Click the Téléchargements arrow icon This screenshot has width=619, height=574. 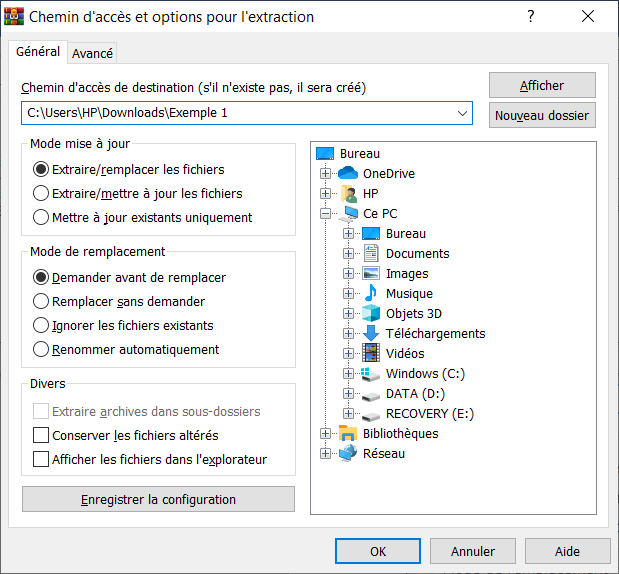point(371,334)
